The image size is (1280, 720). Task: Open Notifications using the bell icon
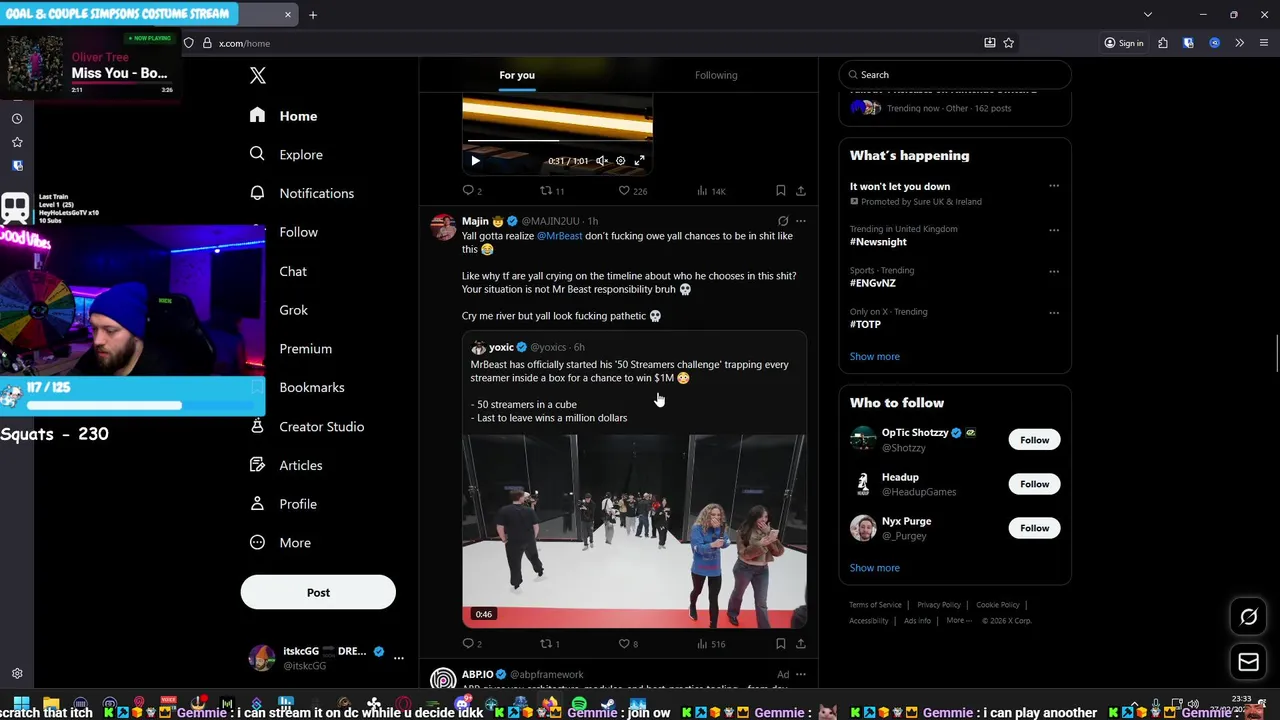coord(257,193)
